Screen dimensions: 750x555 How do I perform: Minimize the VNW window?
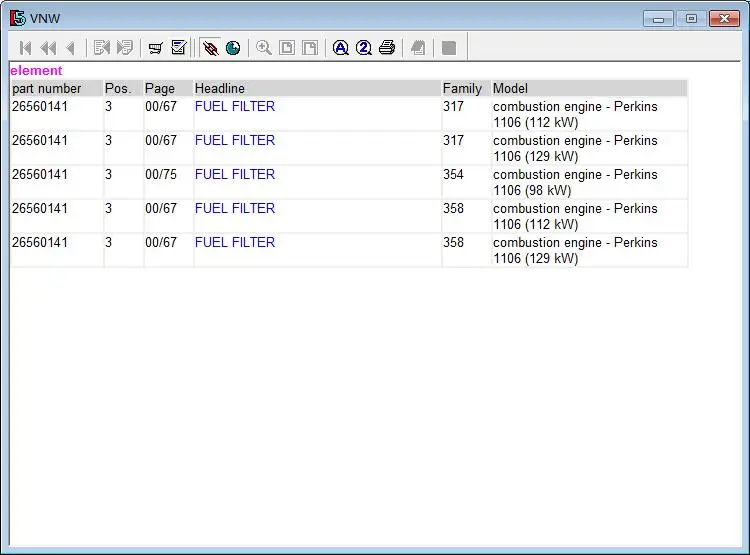tap(659, 19)
